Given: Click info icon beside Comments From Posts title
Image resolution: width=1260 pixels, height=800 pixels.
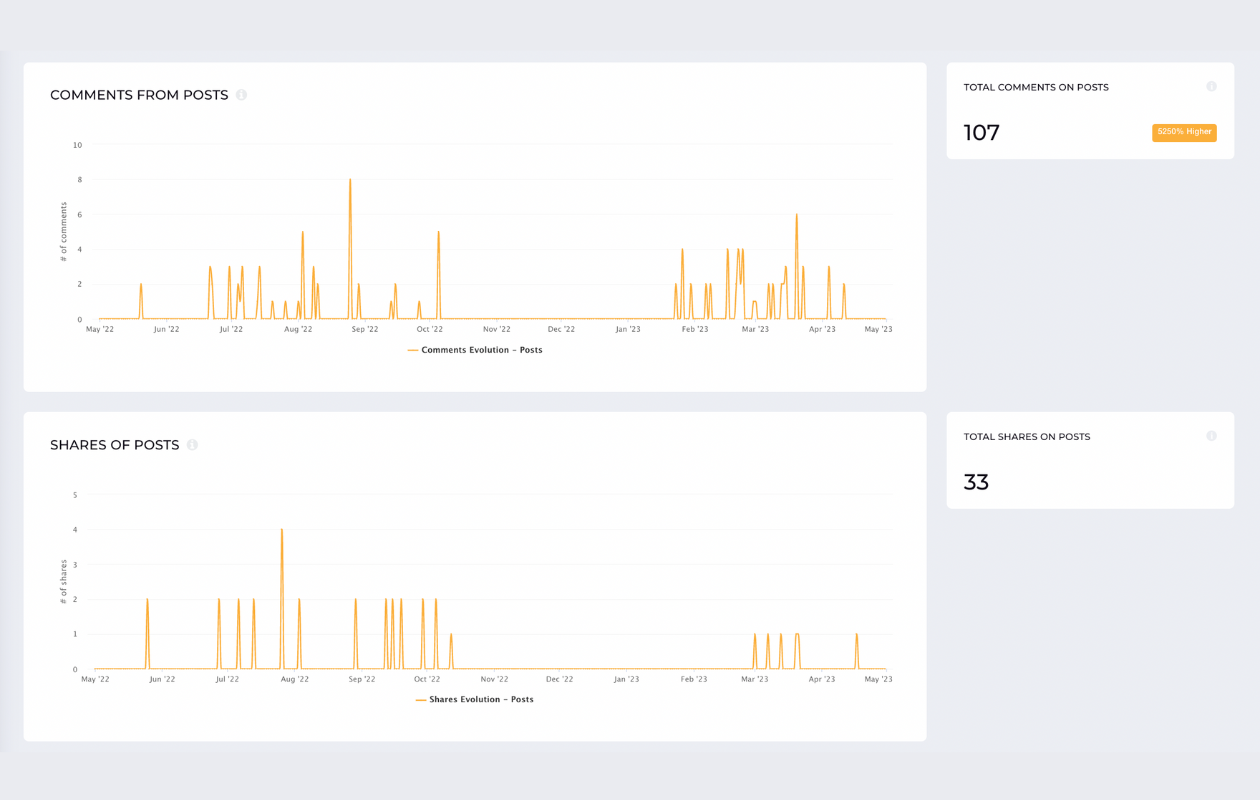Looking at the screenshot, I should [241, 95].
